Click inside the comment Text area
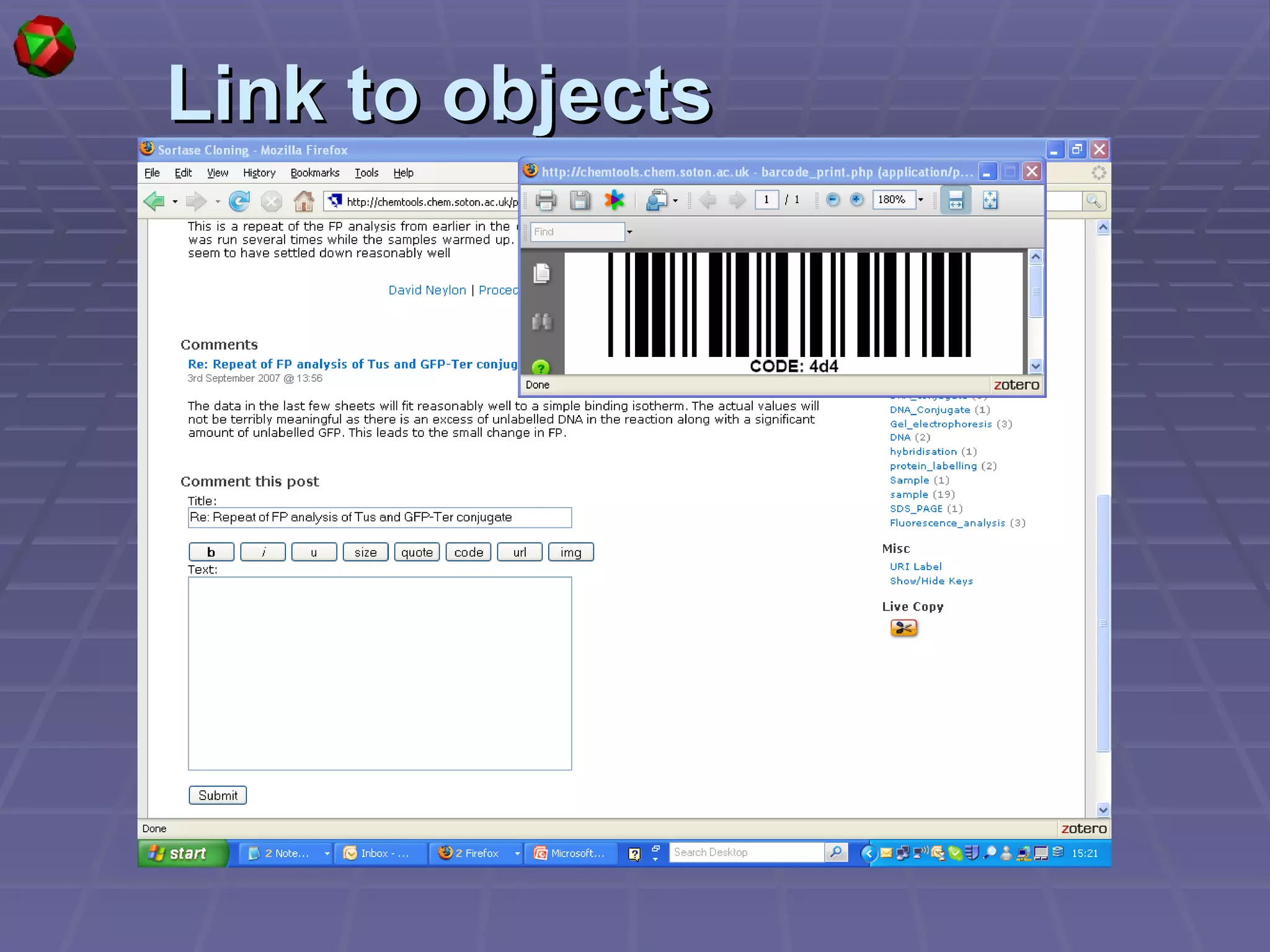The height and width of the screenshot is (952, 1270). coord(380,674)
